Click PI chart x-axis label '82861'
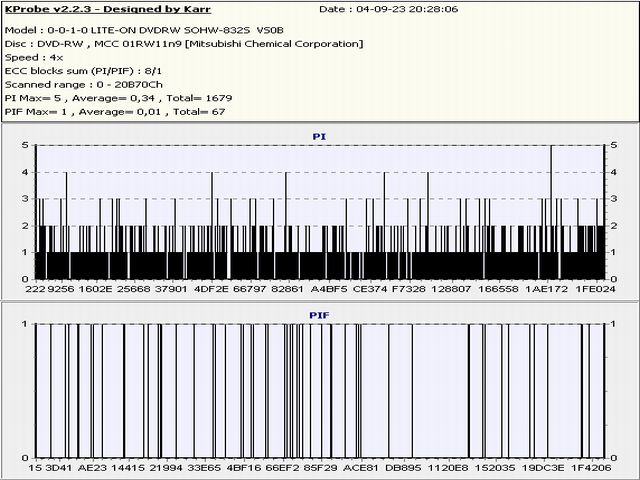The width and height of the screenshot is (640, 480). 288,289
